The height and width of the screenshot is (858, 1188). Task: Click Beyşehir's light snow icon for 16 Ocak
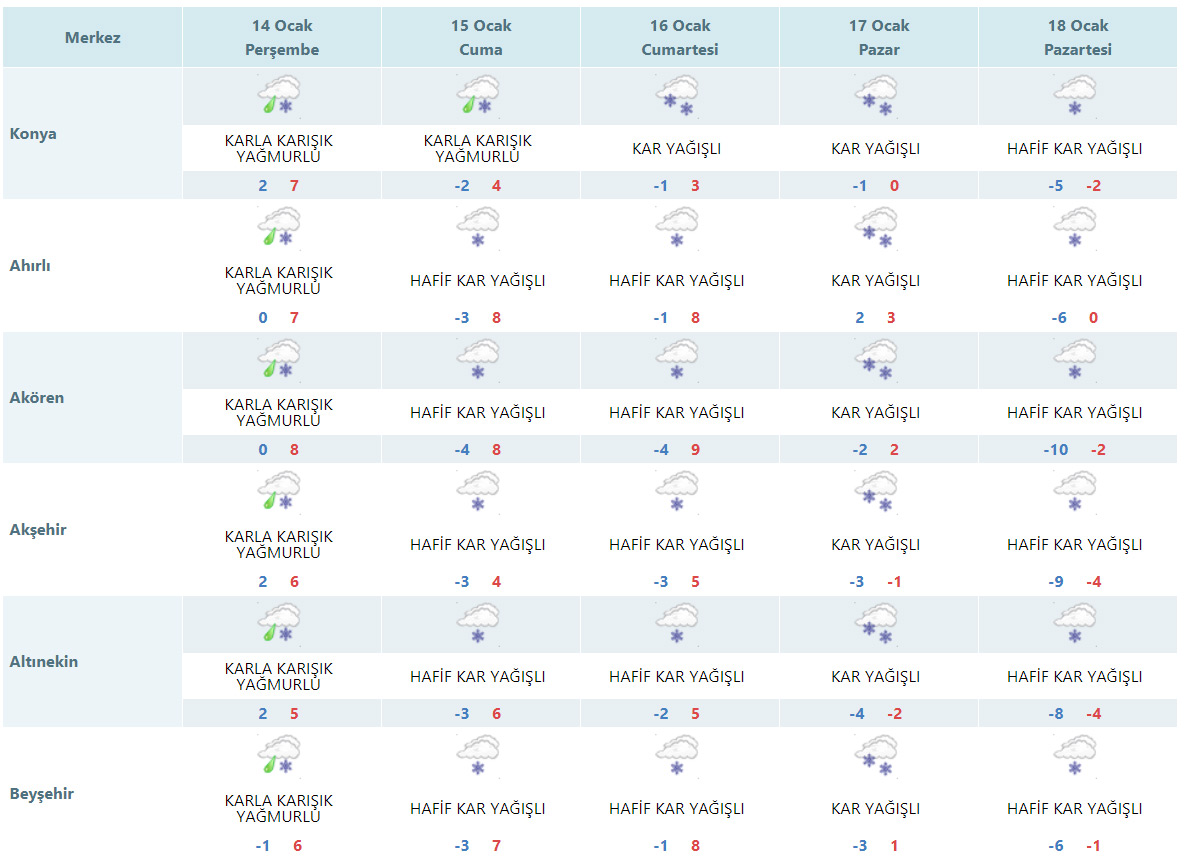pos(678,755)
